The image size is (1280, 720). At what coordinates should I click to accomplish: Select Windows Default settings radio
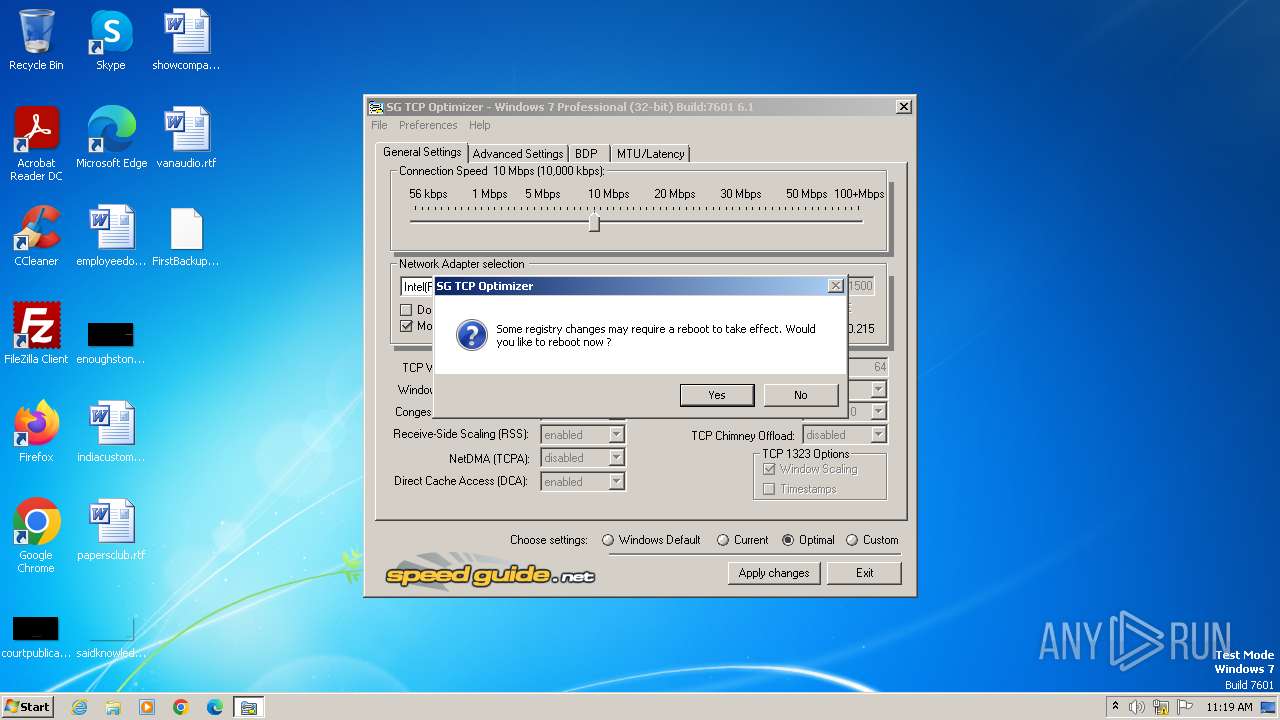click(652, 540)
